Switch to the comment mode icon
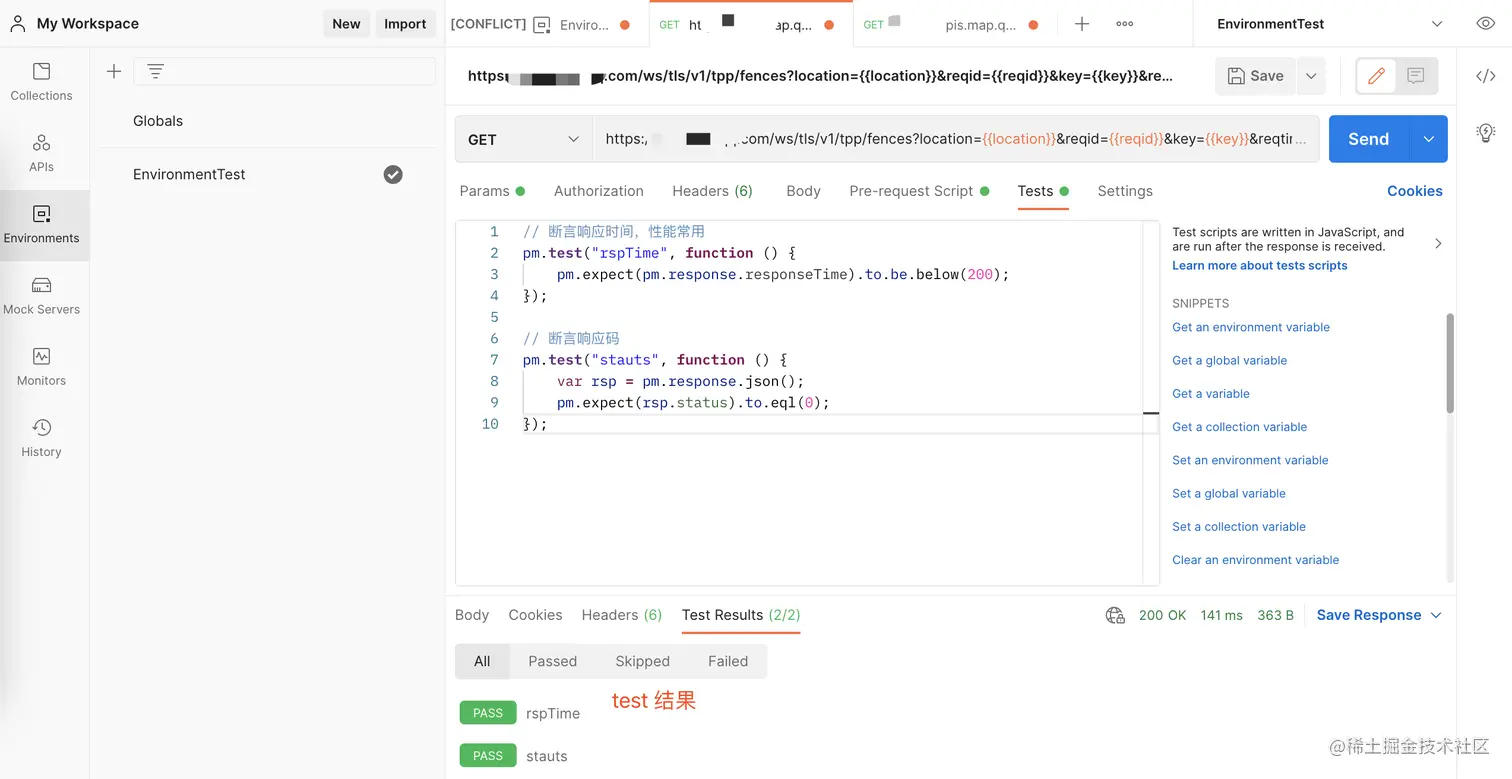Viewport: 1512px width, 779px height. click(1415, 76)
